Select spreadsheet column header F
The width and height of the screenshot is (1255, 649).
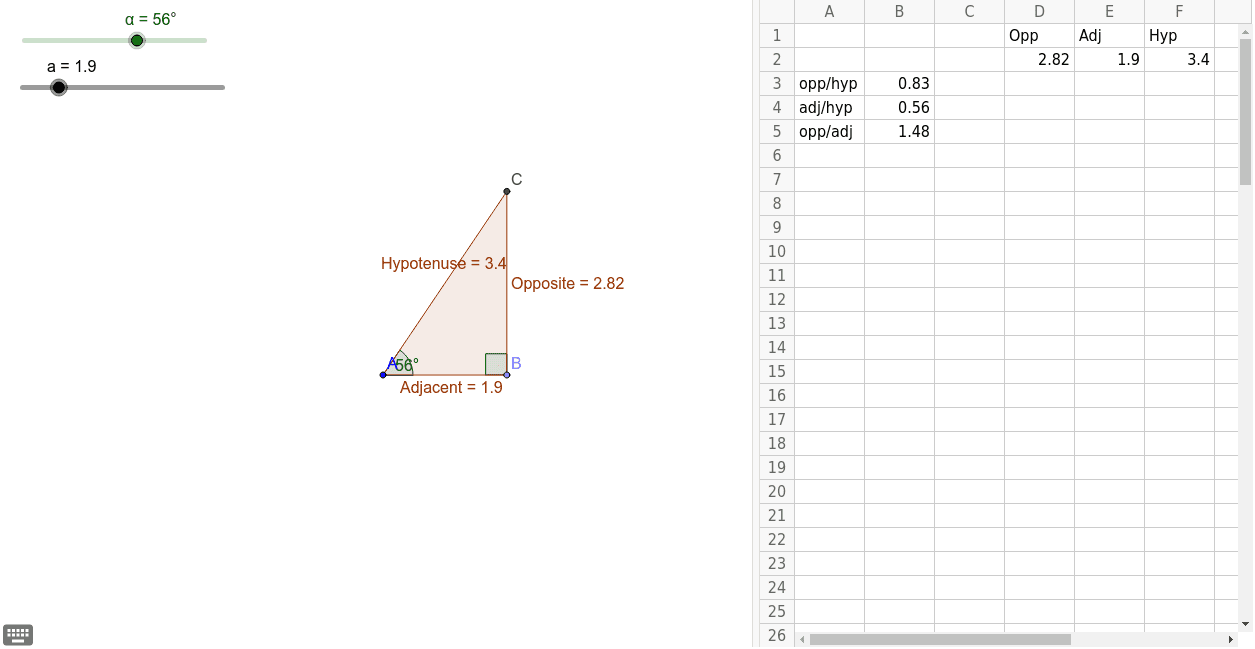[x=1180, y=12]
